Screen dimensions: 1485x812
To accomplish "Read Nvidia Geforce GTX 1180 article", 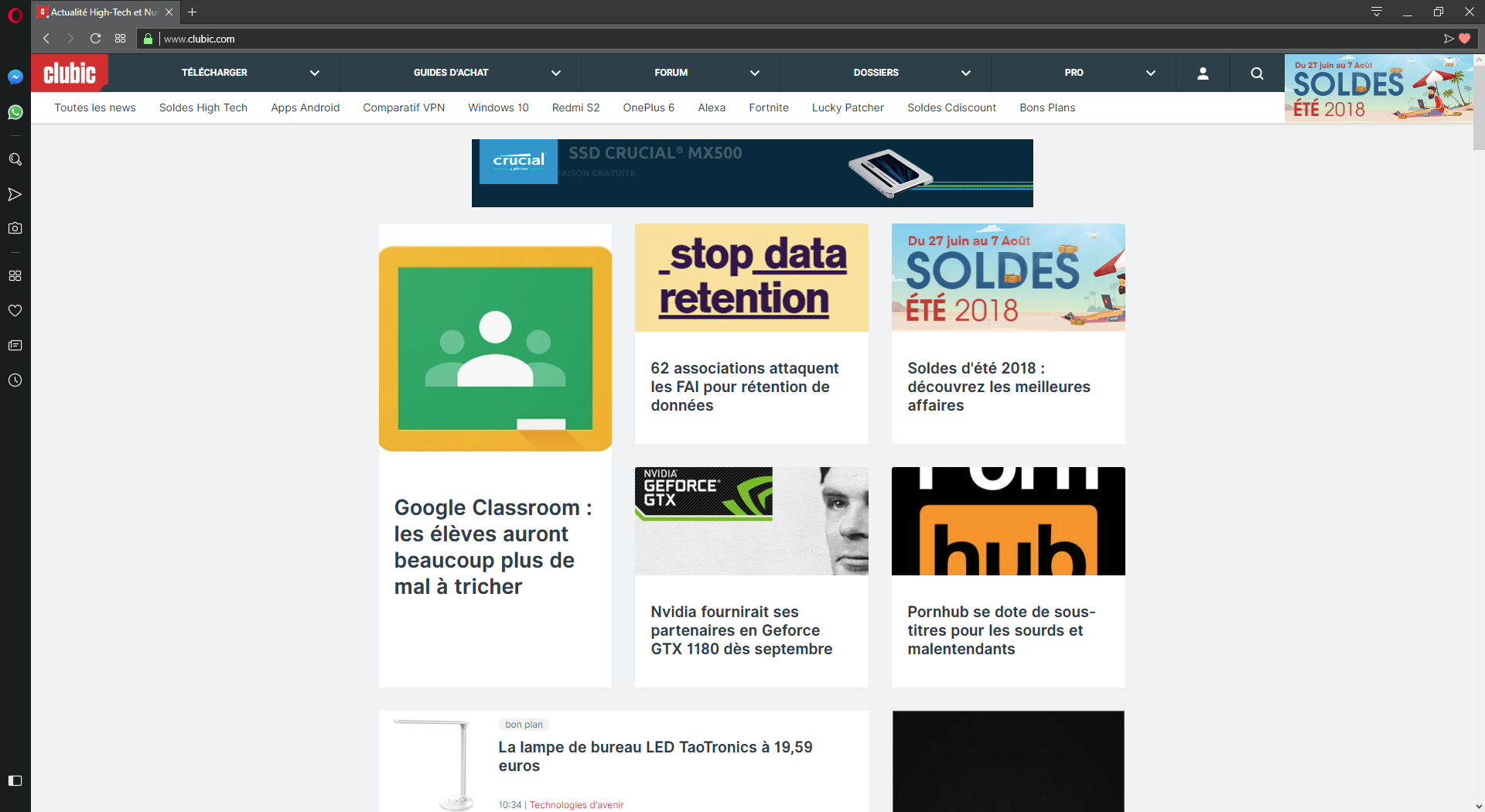I will point(742,630).
